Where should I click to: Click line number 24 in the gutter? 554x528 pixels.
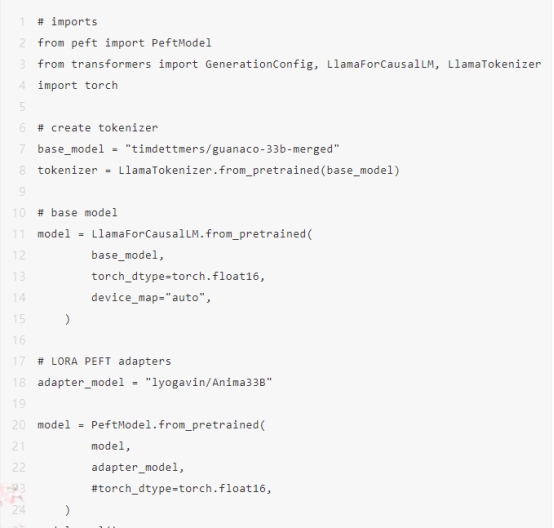tap(19, 510)
